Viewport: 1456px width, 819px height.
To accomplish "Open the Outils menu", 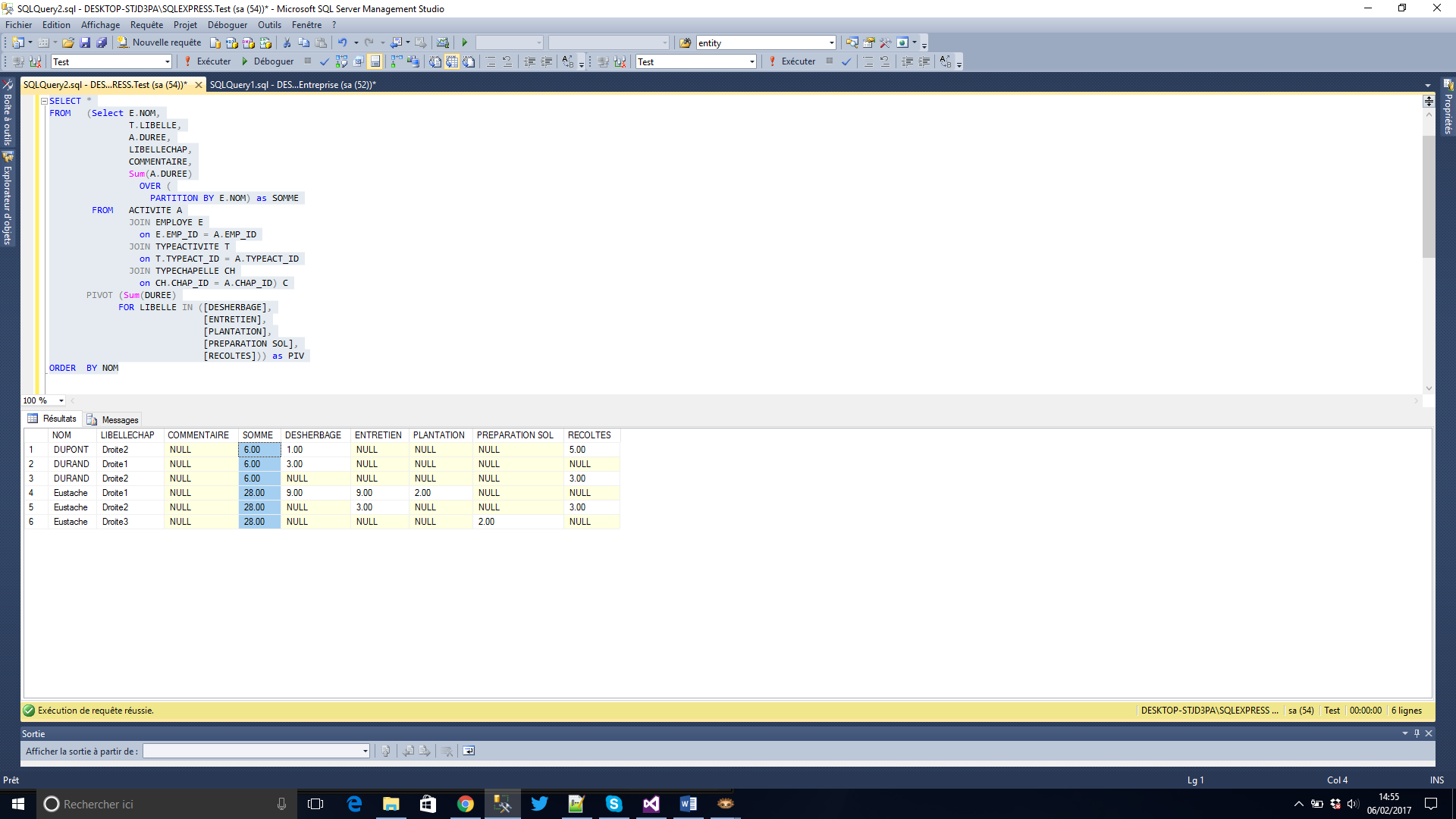I will coord(269,25).
